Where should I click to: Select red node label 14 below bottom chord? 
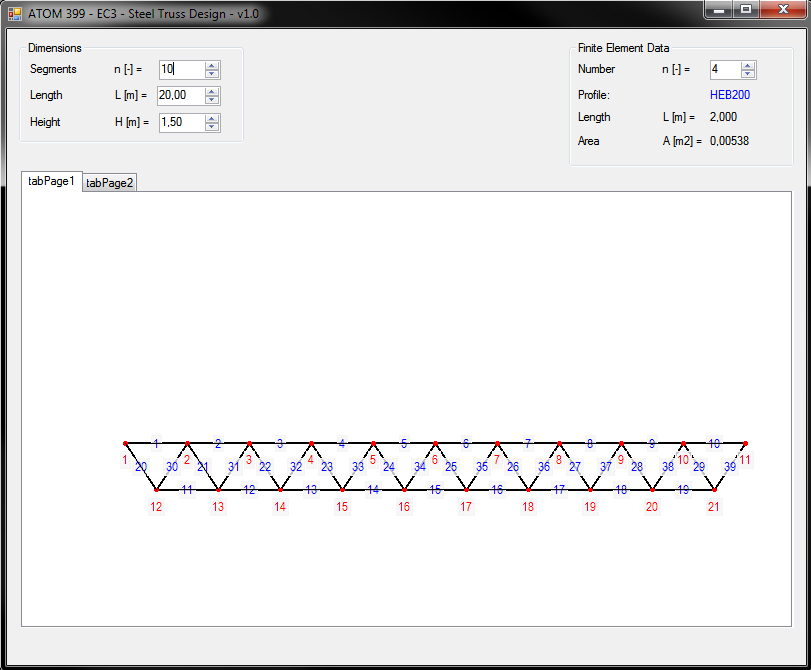[280, 507]
